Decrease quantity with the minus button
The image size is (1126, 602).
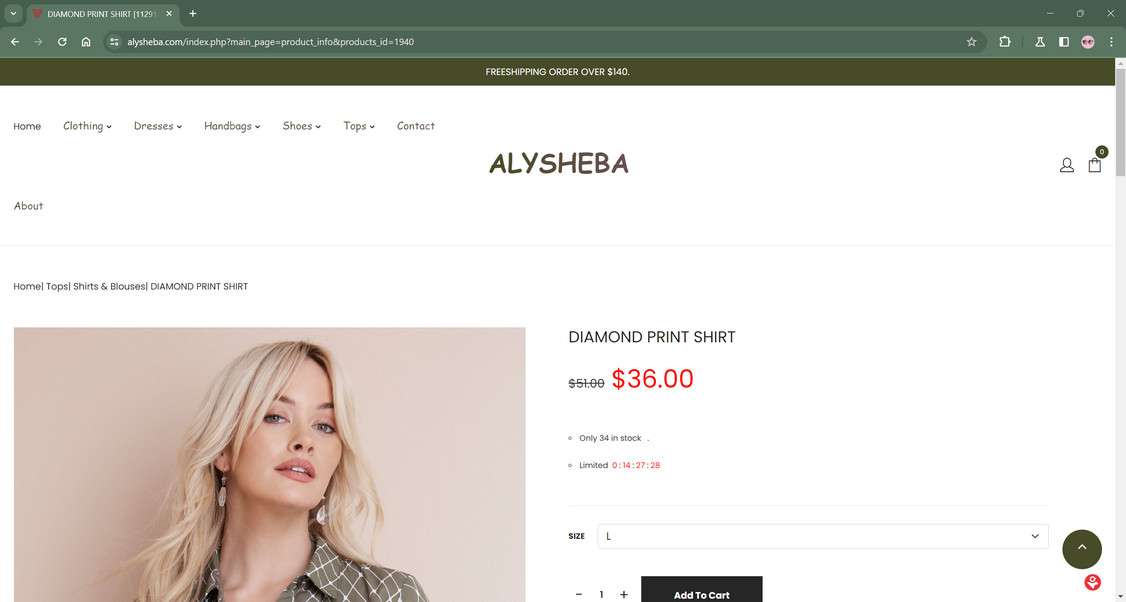point(579,595)
